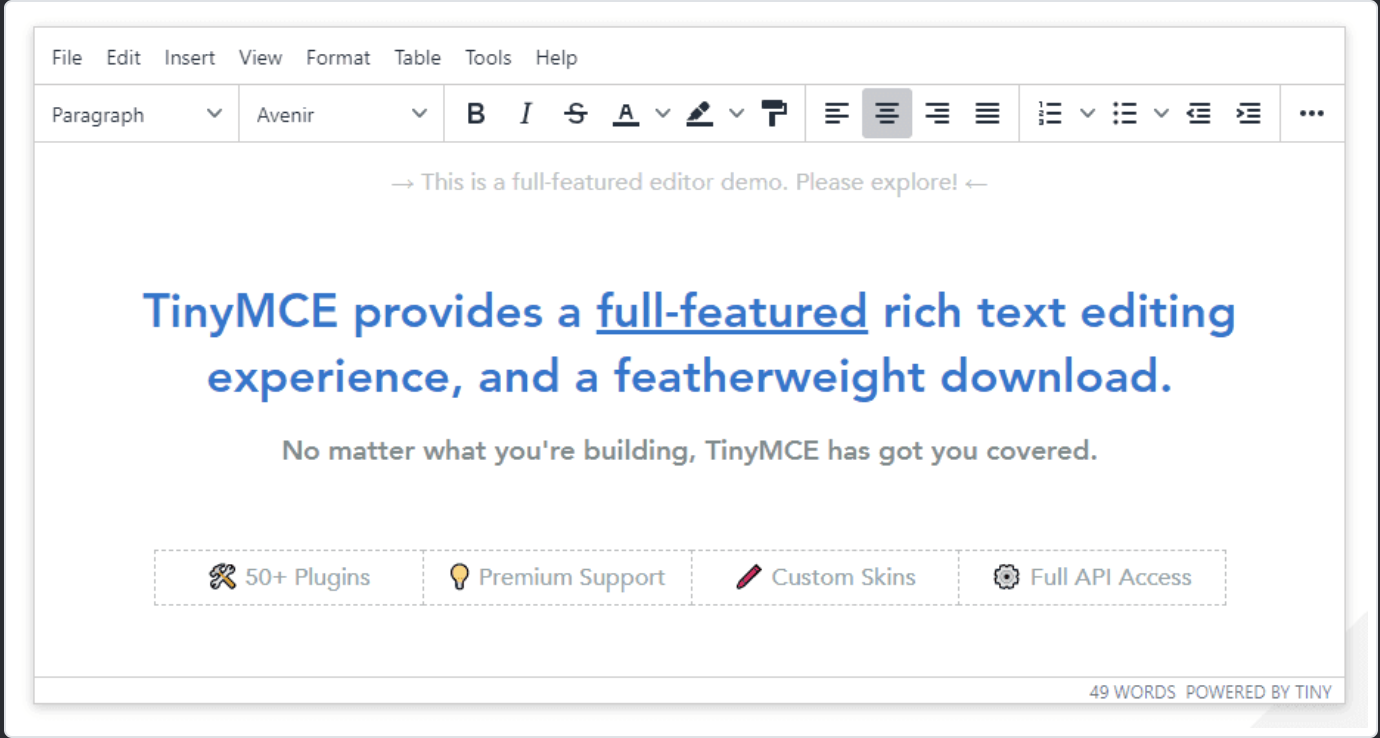Click the Custom Skins table cell
1380x738 pixels.
tap(825, 577)
